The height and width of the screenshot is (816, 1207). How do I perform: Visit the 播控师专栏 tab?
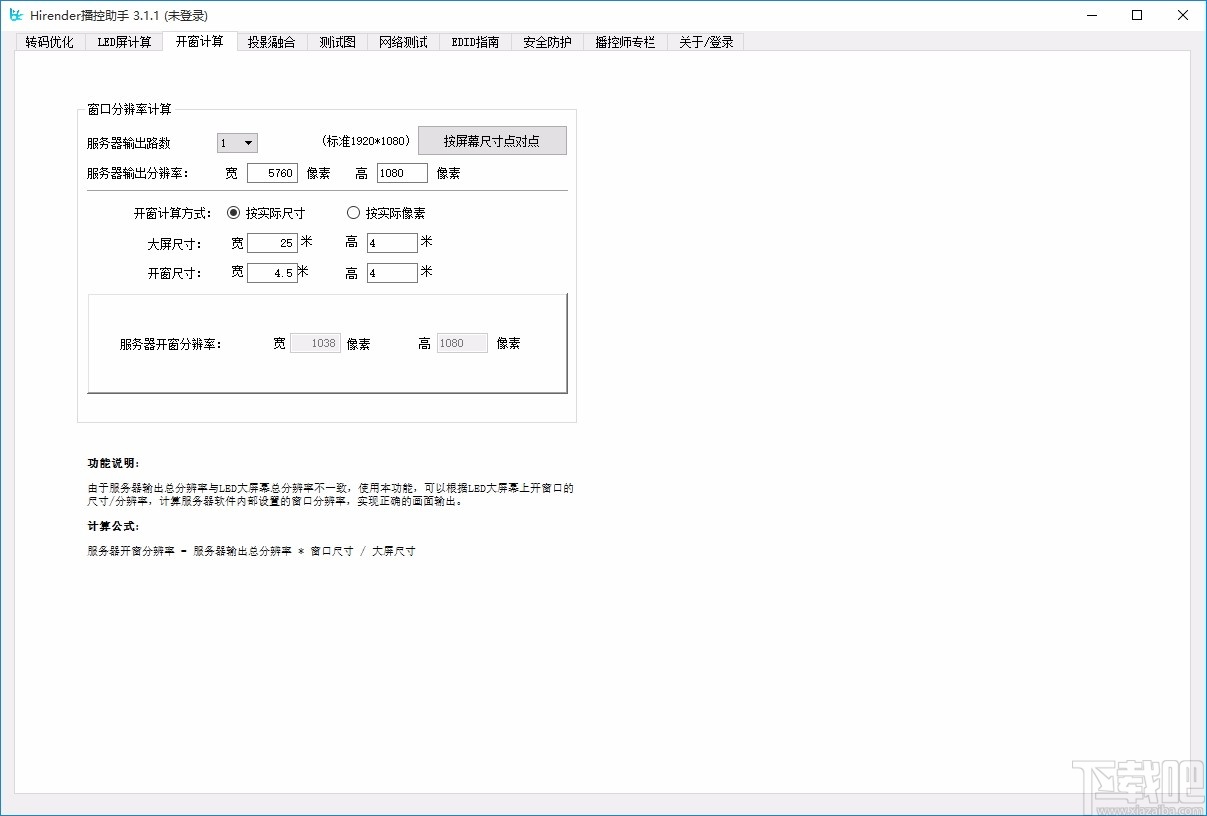pos(624,41)
